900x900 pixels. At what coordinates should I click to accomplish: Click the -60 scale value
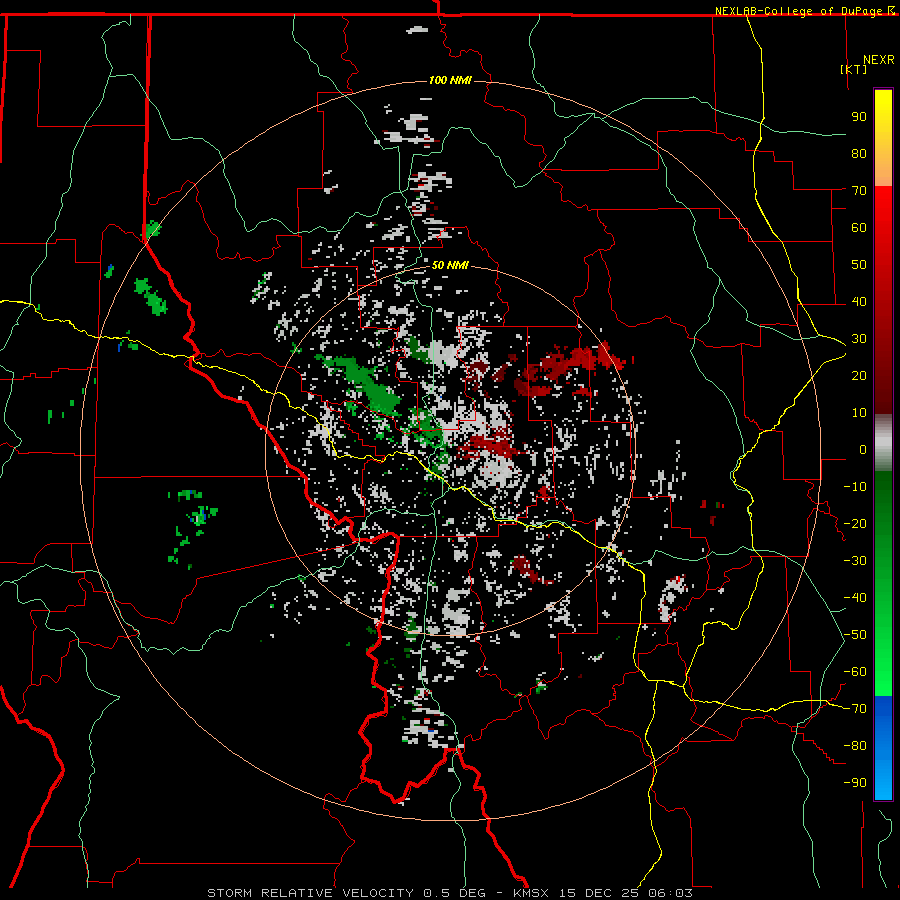855,672
